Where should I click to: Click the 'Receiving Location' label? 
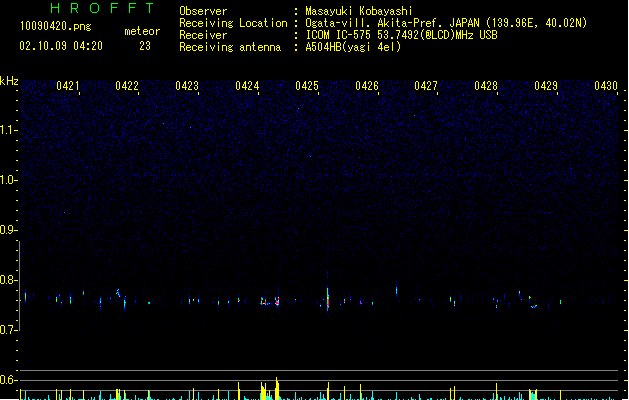[233, 23]
